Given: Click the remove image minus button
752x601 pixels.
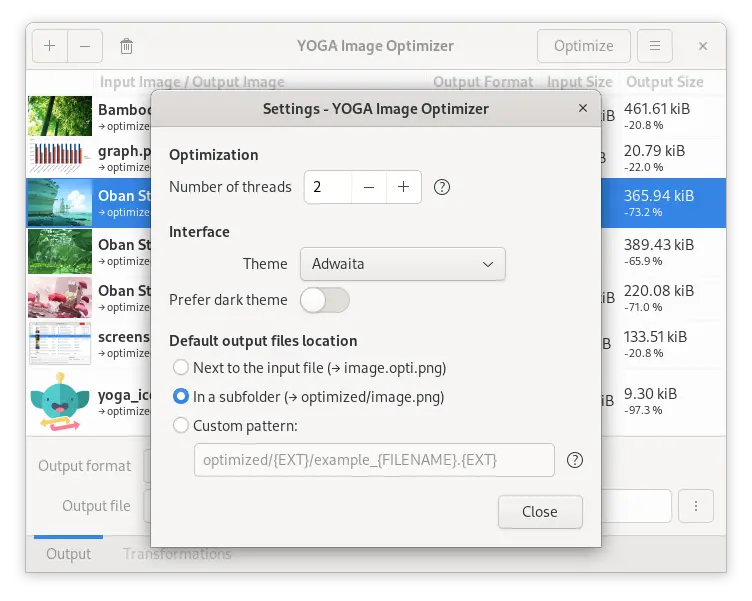Looking at the screenshot, I should click(x=85, y=46).
